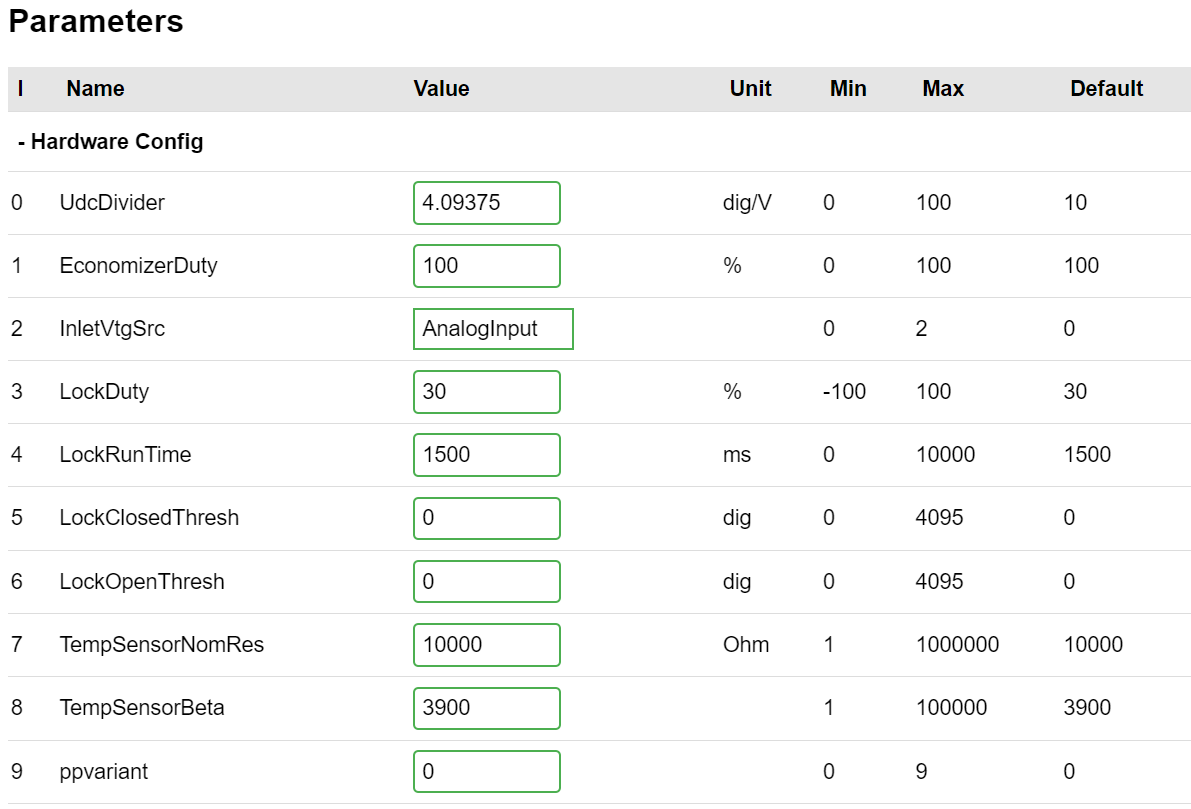Select the TempSensorBeta value box

[486, 708]
